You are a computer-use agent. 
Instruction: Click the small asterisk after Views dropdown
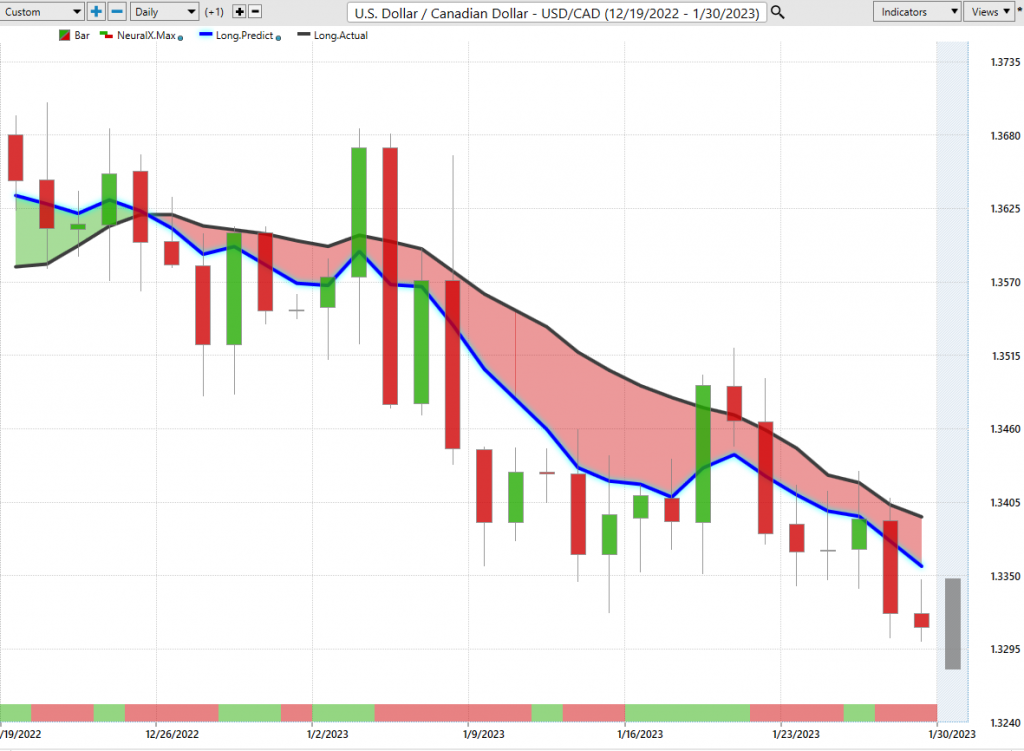[x=1019, y=11]
